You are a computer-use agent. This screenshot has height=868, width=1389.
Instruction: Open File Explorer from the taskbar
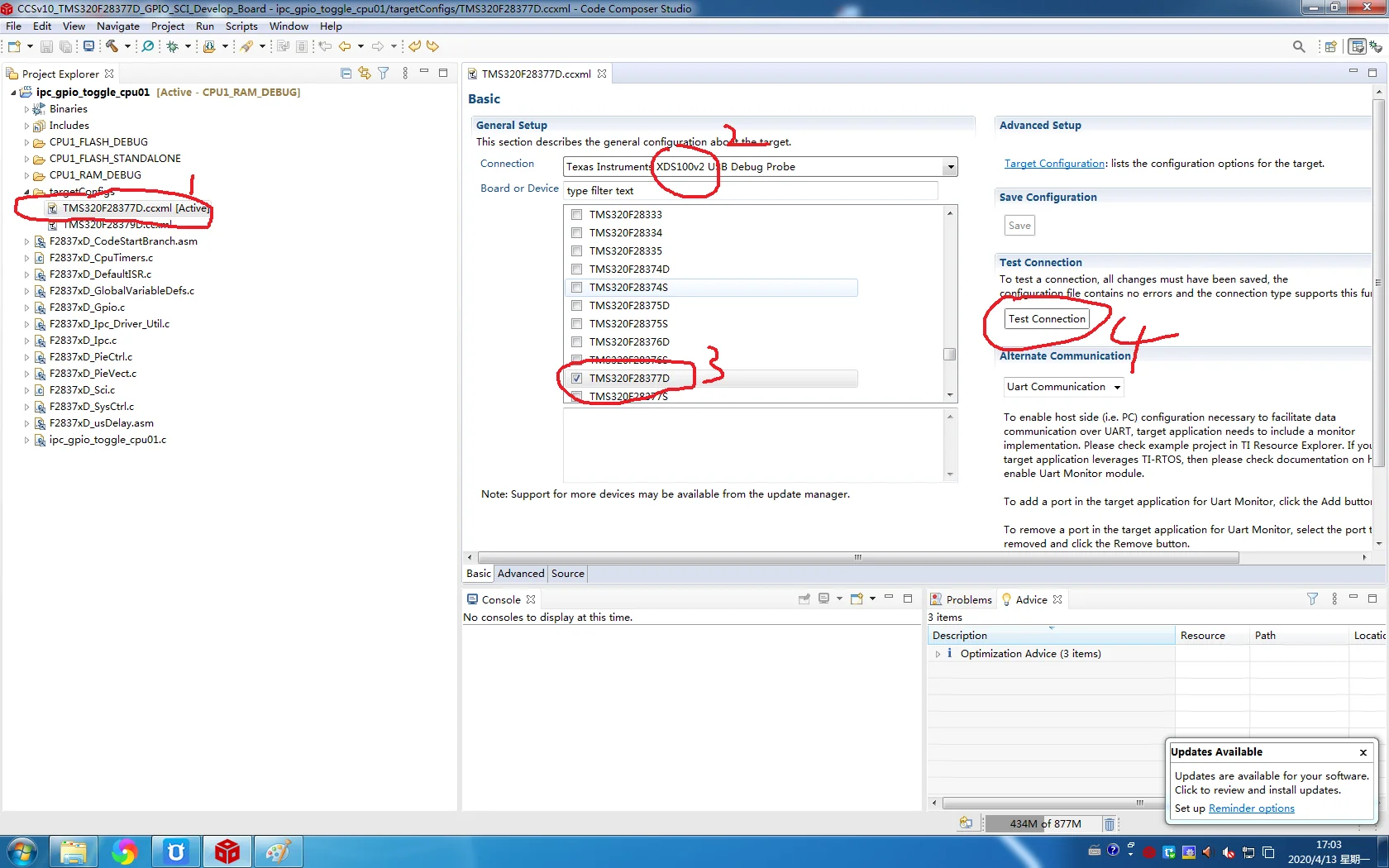pyautogui.click(x=73, y=851)
